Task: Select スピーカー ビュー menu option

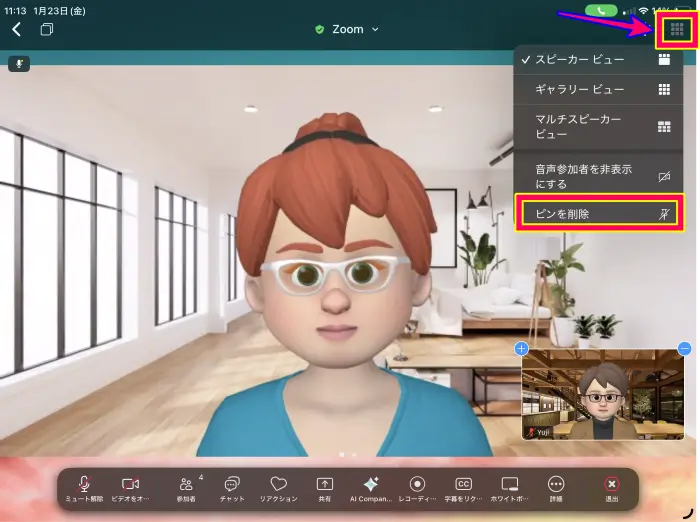Action: pos(598,59)
